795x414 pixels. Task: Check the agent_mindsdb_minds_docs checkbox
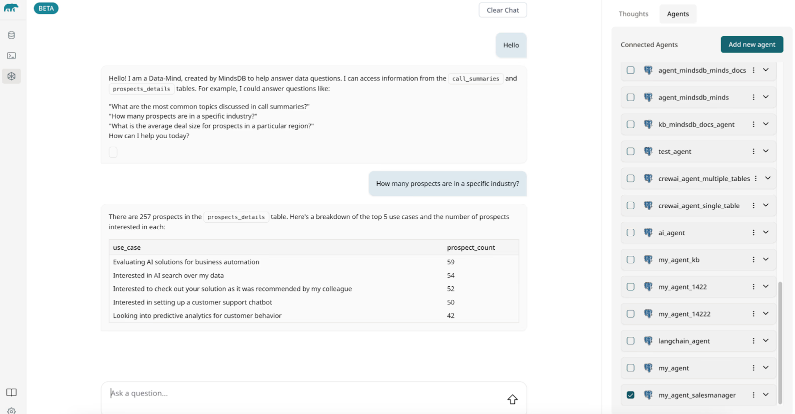tap(630, 70)
